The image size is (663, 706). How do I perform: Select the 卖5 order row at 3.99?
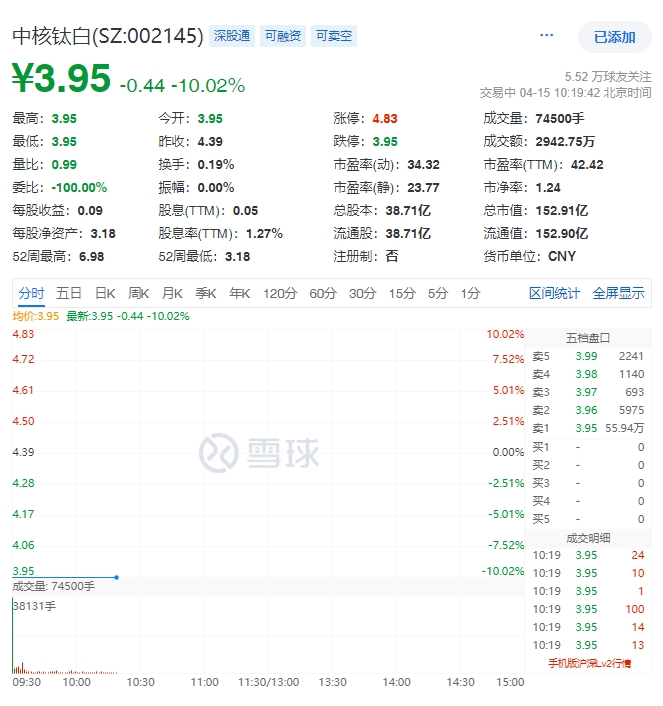[588, 356]
